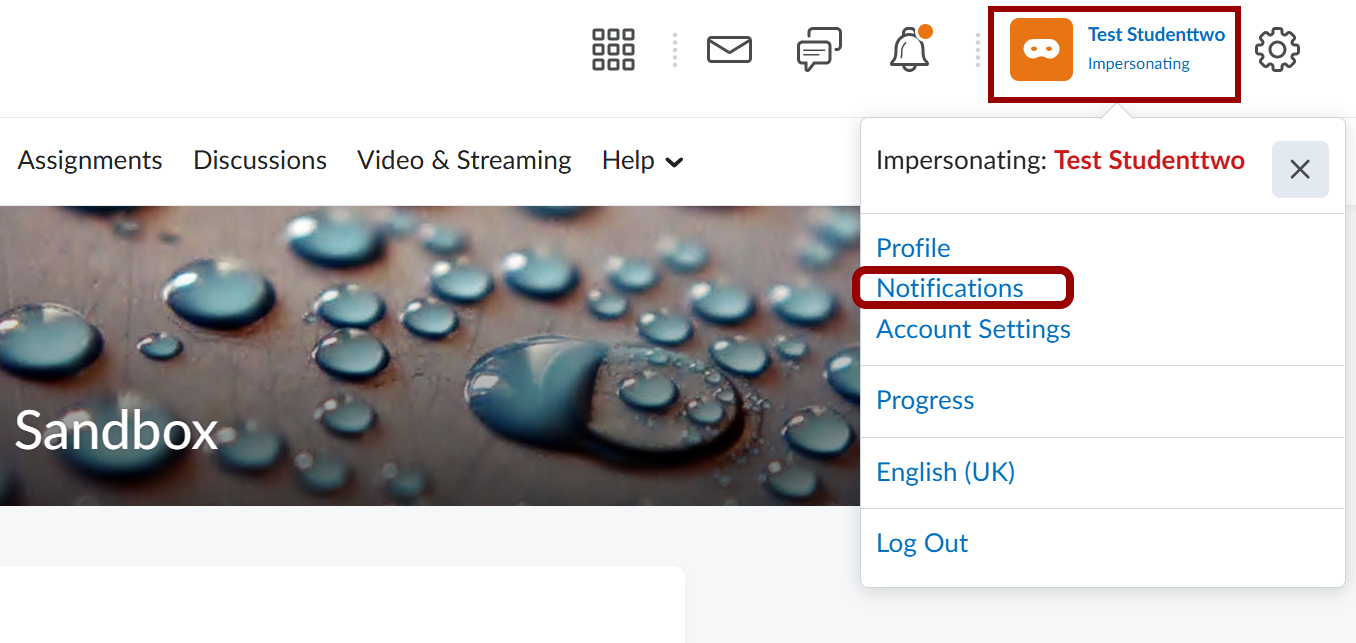1356x643 pixels.
Task: Open Discussions from the navbar
Action: pyautogui.click(x=260, y=161)
